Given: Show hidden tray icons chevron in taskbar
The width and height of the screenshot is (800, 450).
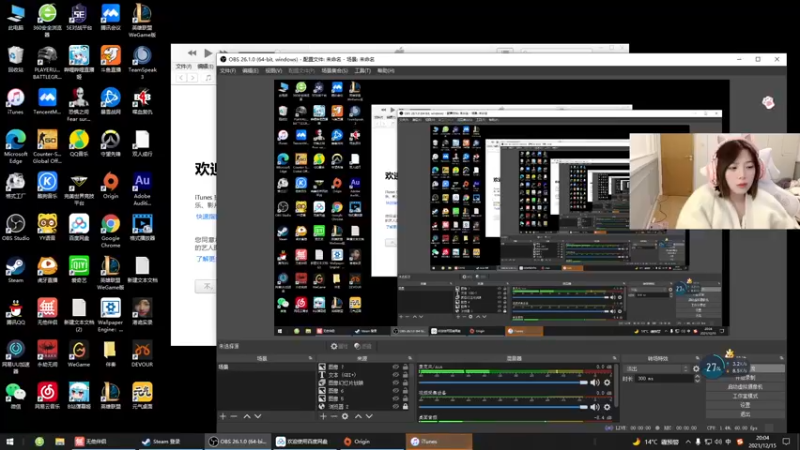Looking at the screenshot, I should point(688,442).
